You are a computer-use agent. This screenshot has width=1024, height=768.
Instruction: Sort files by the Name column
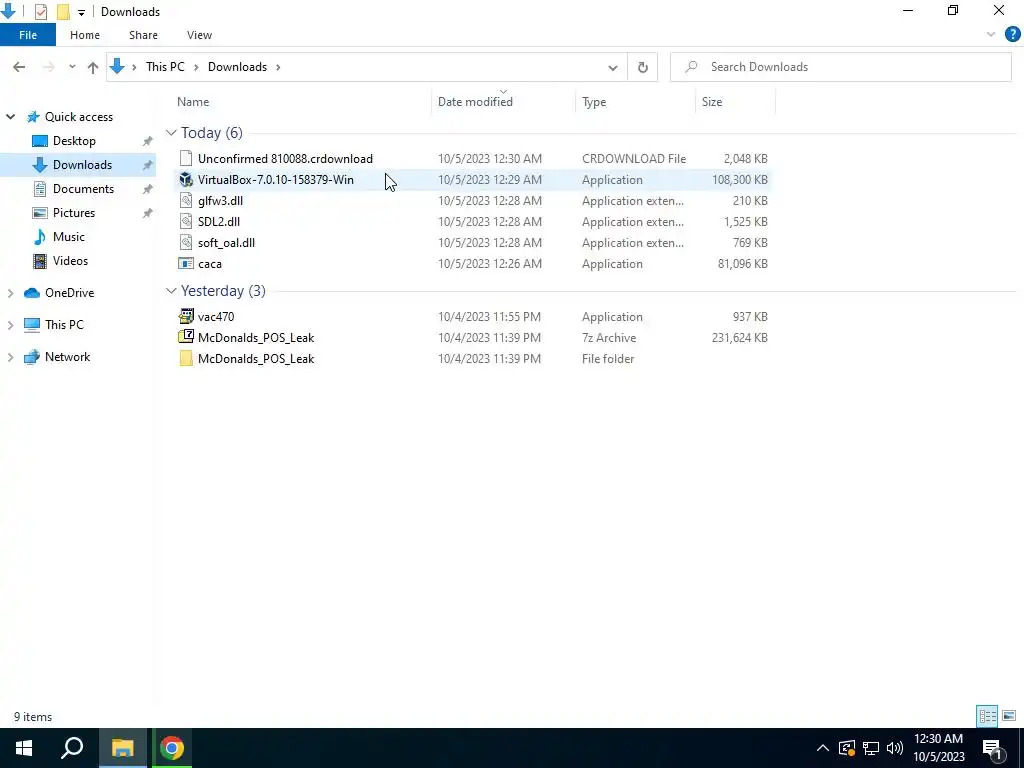point(193,102)
